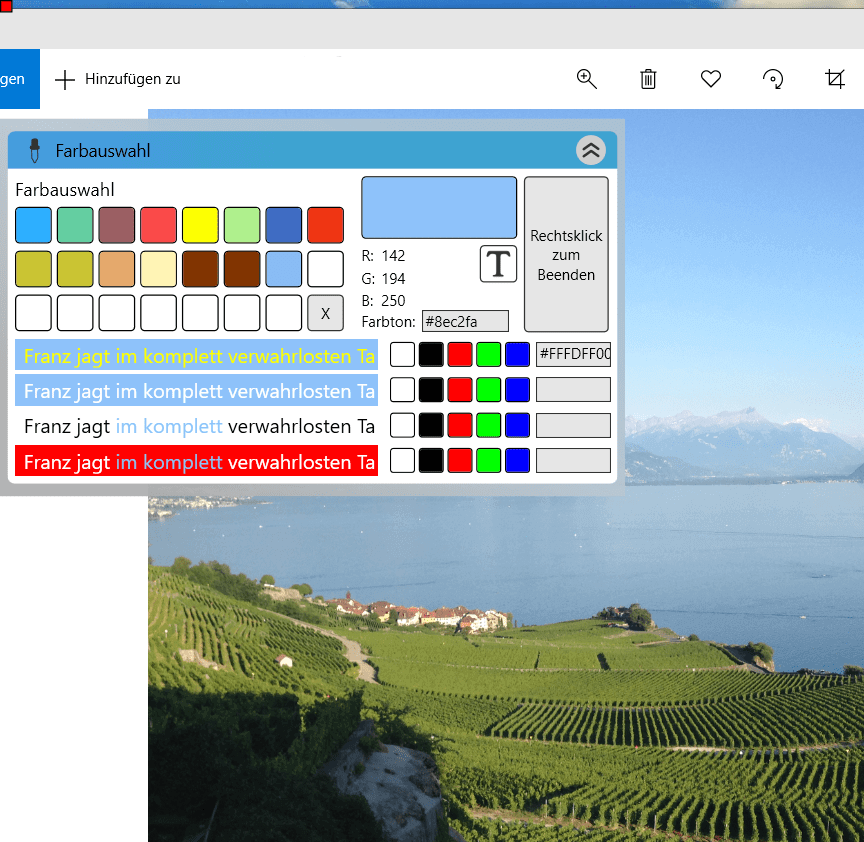Select the peach orange palette swatch
The height and width of the screenshot is (842, 864).
pyautogui.click(x=117, y=269)
